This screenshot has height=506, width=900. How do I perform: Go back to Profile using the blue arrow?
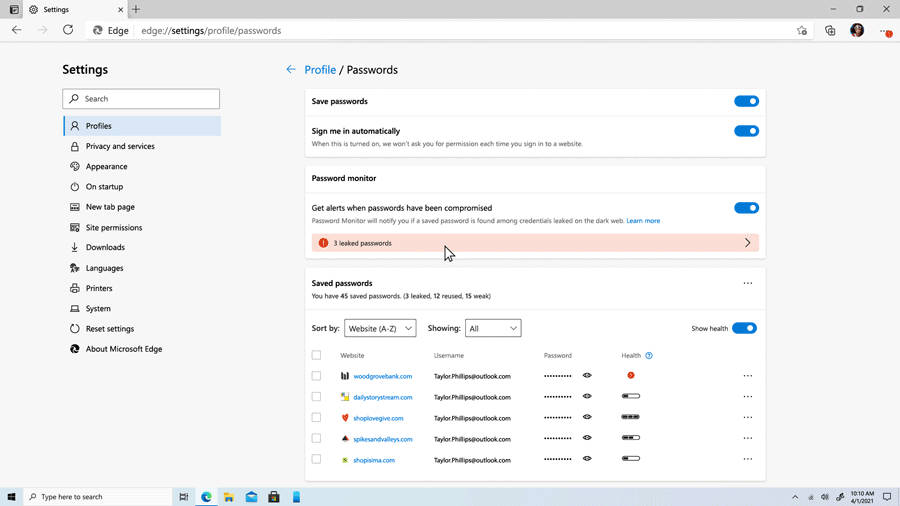tap(290, 69)
